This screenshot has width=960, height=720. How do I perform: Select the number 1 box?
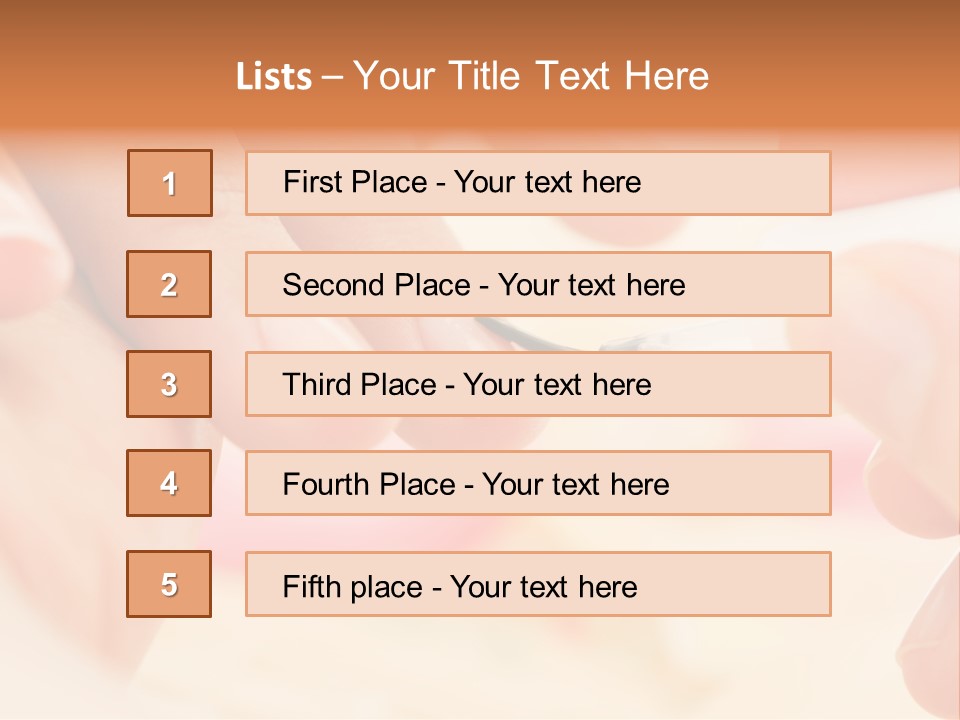pos(170,183)
